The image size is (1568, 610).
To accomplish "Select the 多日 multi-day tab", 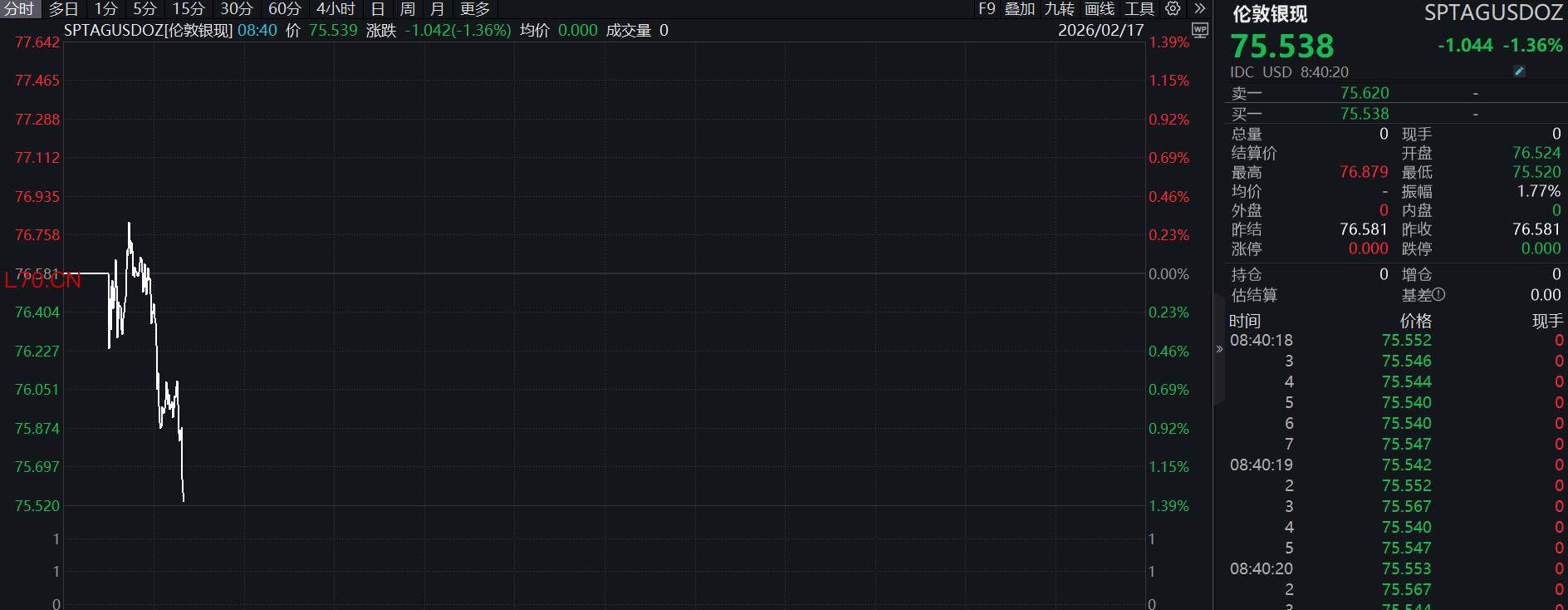I will [64, 8].
